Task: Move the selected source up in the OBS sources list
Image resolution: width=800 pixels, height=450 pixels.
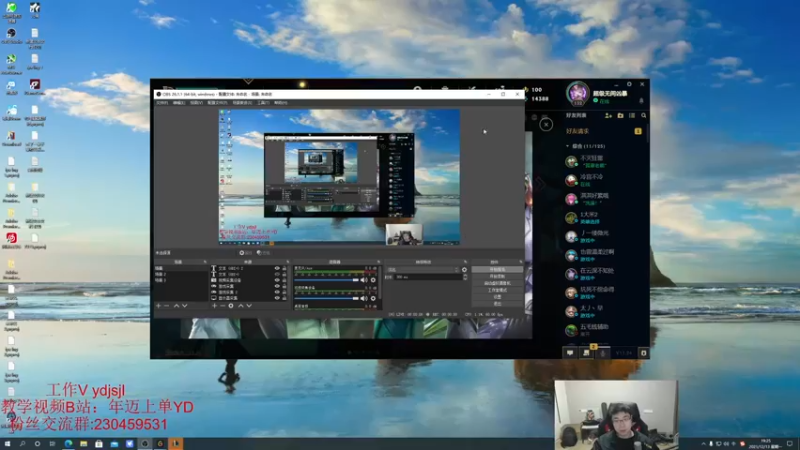Action: click(241, 306)
